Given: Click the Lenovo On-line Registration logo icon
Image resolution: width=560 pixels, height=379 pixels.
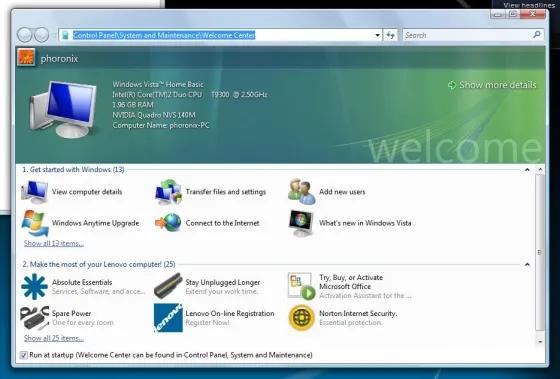Looking at the screenshot, I should click(168, 318).
